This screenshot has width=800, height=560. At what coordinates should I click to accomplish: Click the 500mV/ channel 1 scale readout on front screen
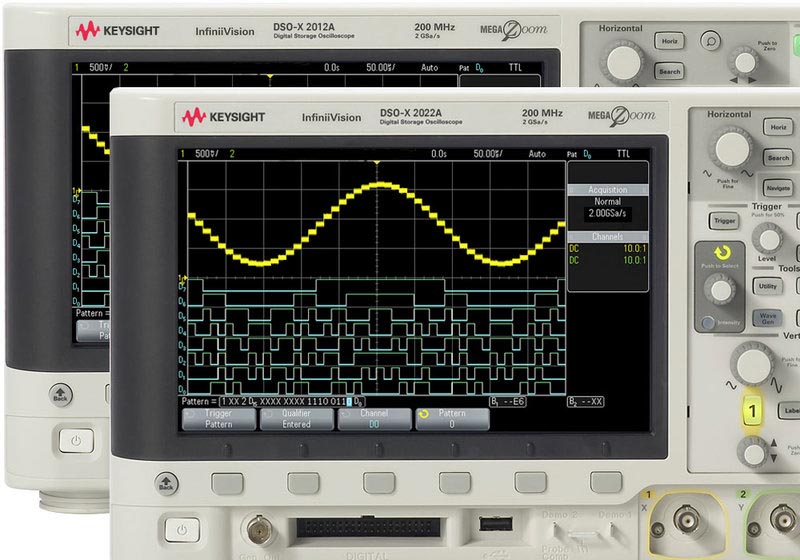pyautogui.click(x=206, y=154)
